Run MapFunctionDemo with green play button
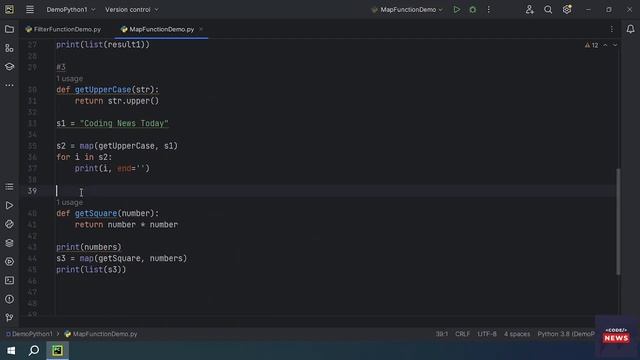This screenshot has width=640, height=360. point(456,9)
